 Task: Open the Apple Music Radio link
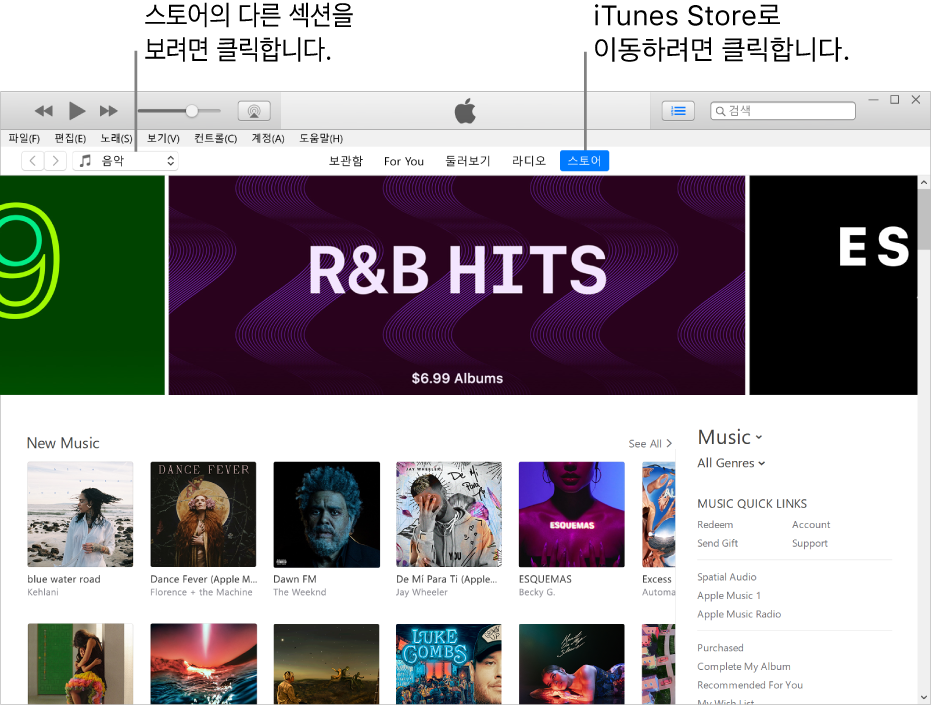[x=739, y=614]
